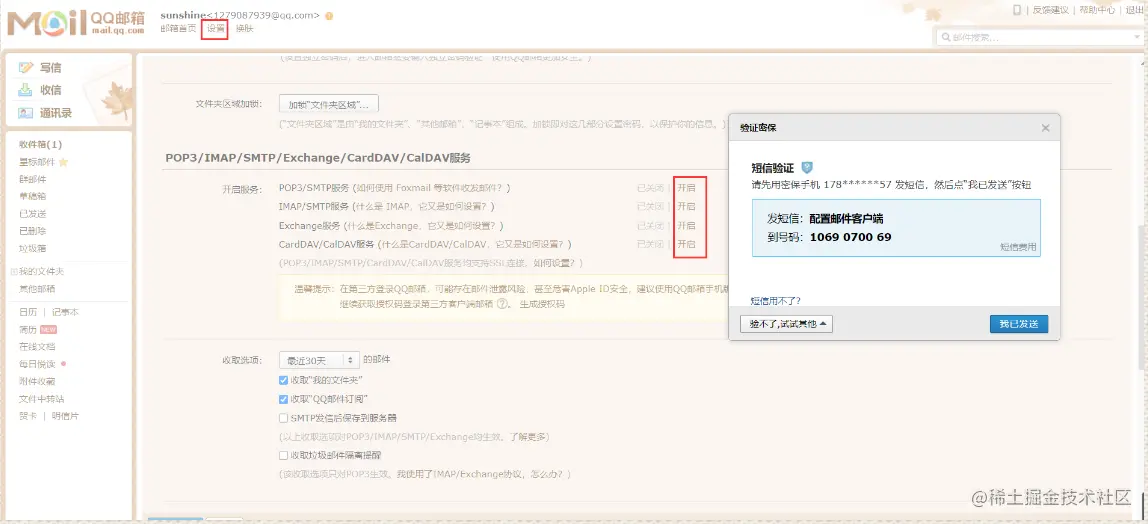
Task: Open the 最近30天 dropdown
Action: coord(319,360)
